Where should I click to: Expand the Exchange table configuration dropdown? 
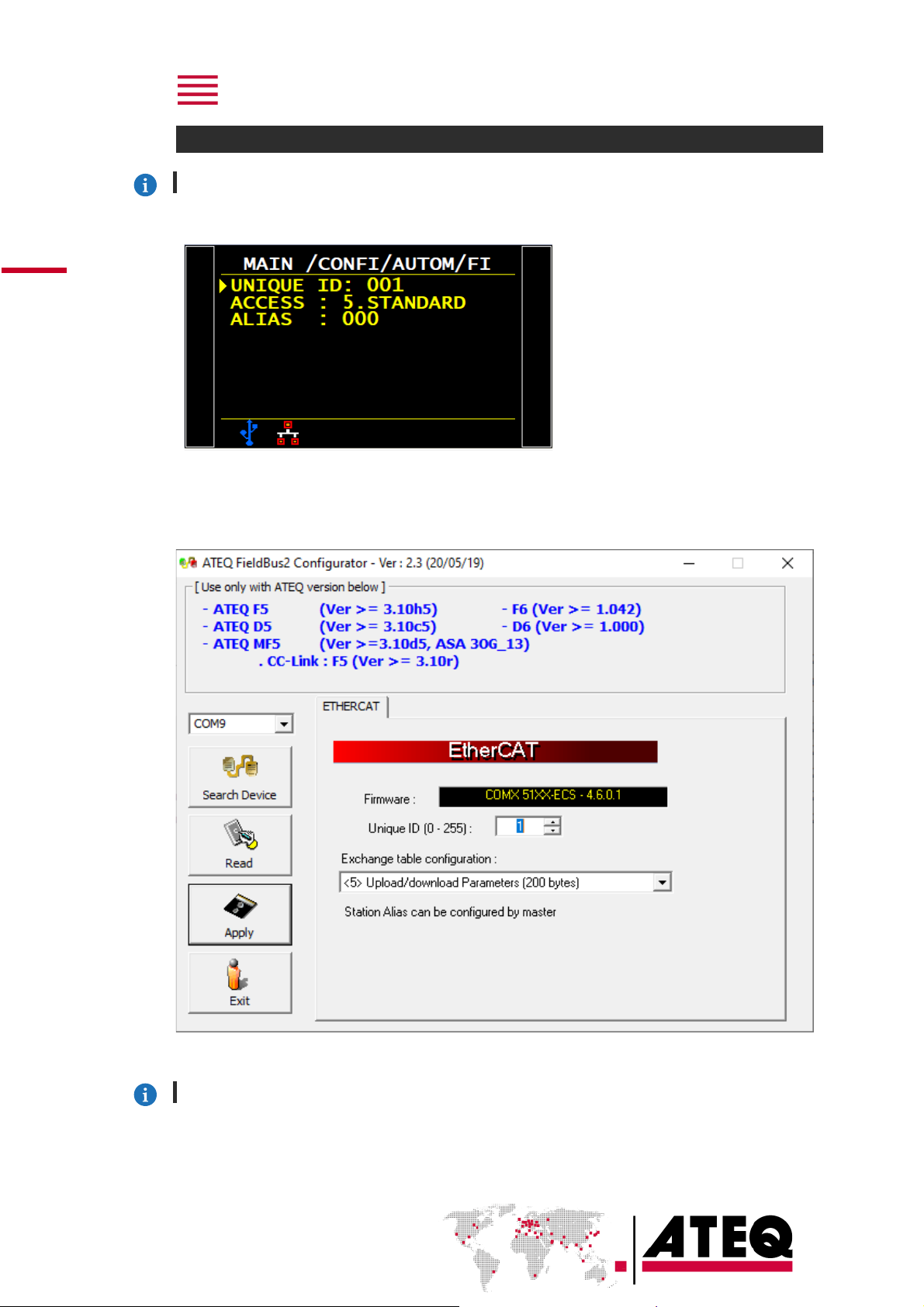[x=662, y=883]
